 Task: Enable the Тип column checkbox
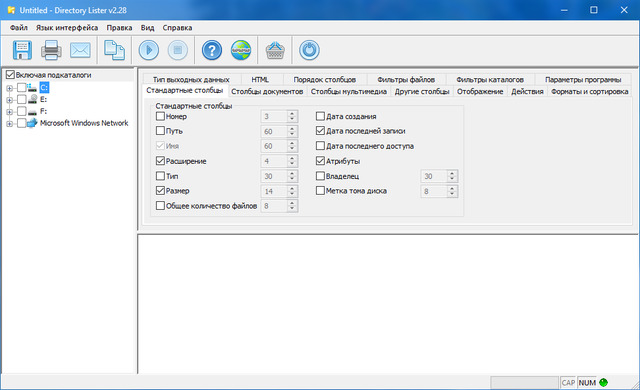tap(160, 176)
